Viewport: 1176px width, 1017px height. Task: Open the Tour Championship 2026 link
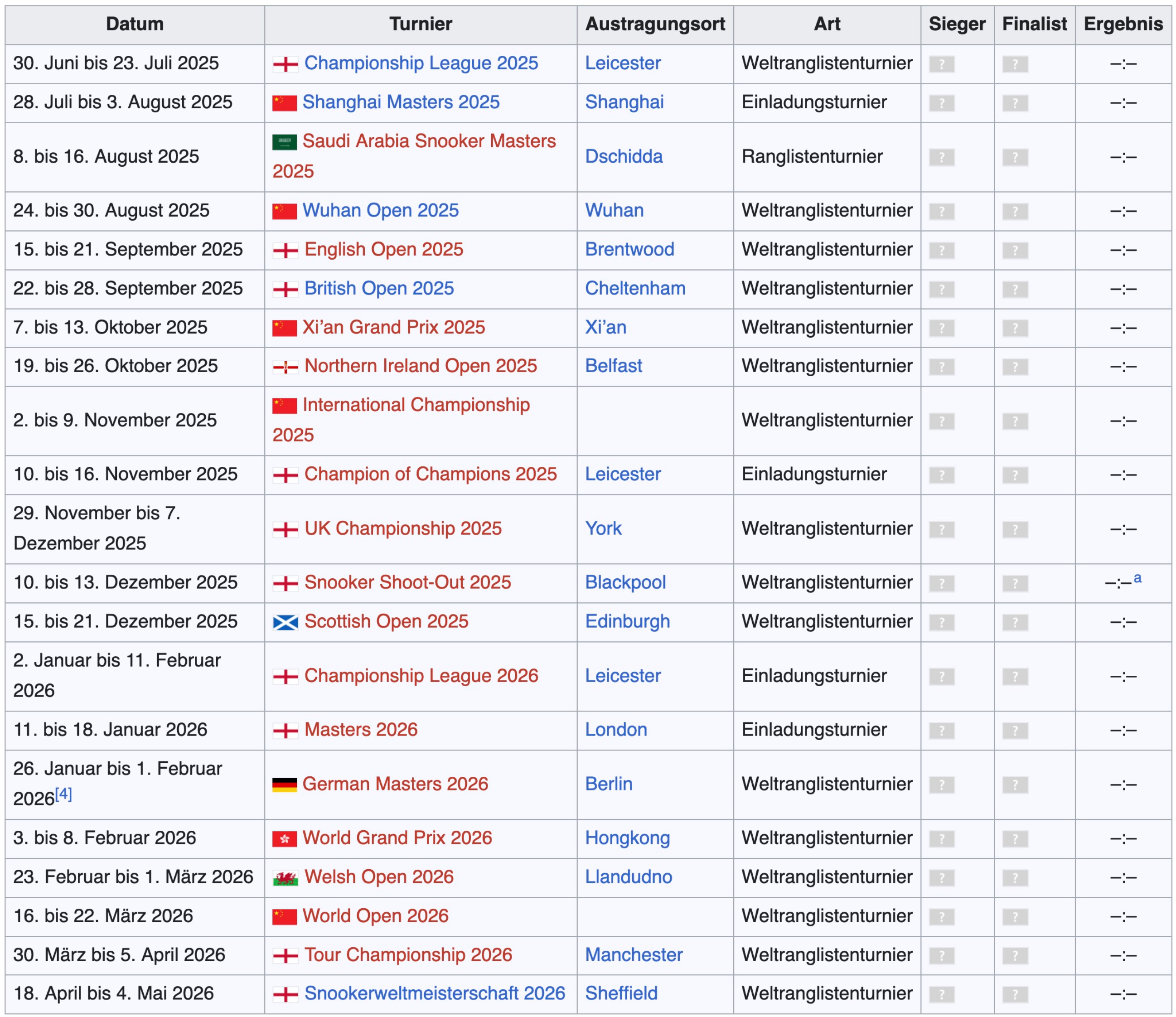tap(408, 955)
